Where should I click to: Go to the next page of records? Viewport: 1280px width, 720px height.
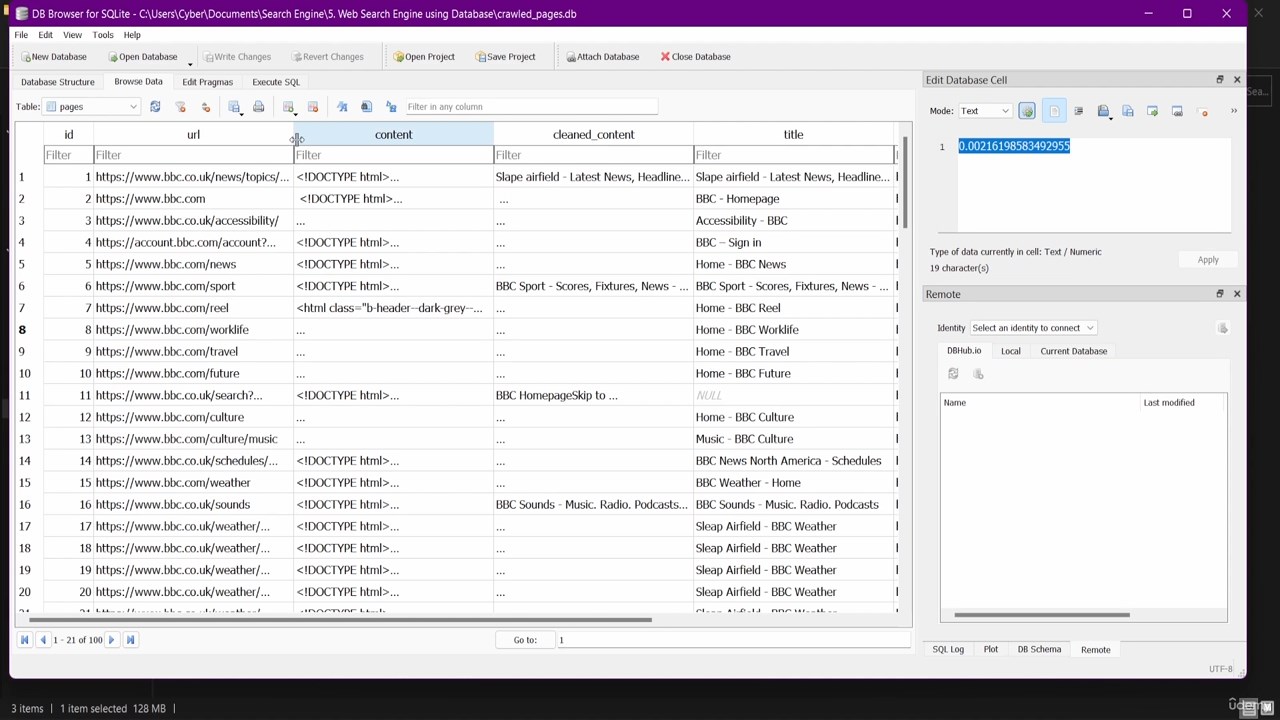tap(112, 640)
